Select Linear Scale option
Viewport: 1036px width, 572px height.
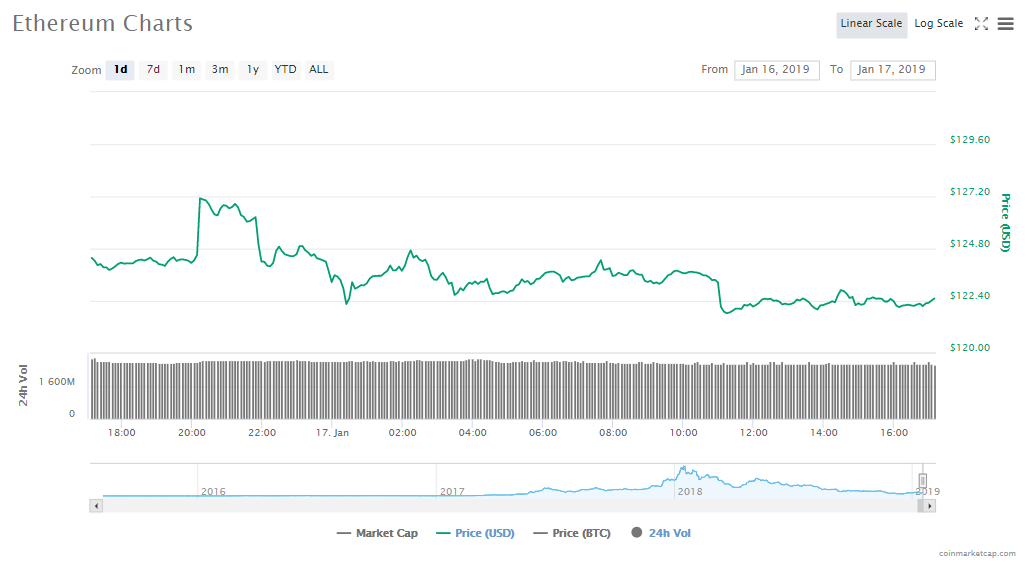(871, 24)
